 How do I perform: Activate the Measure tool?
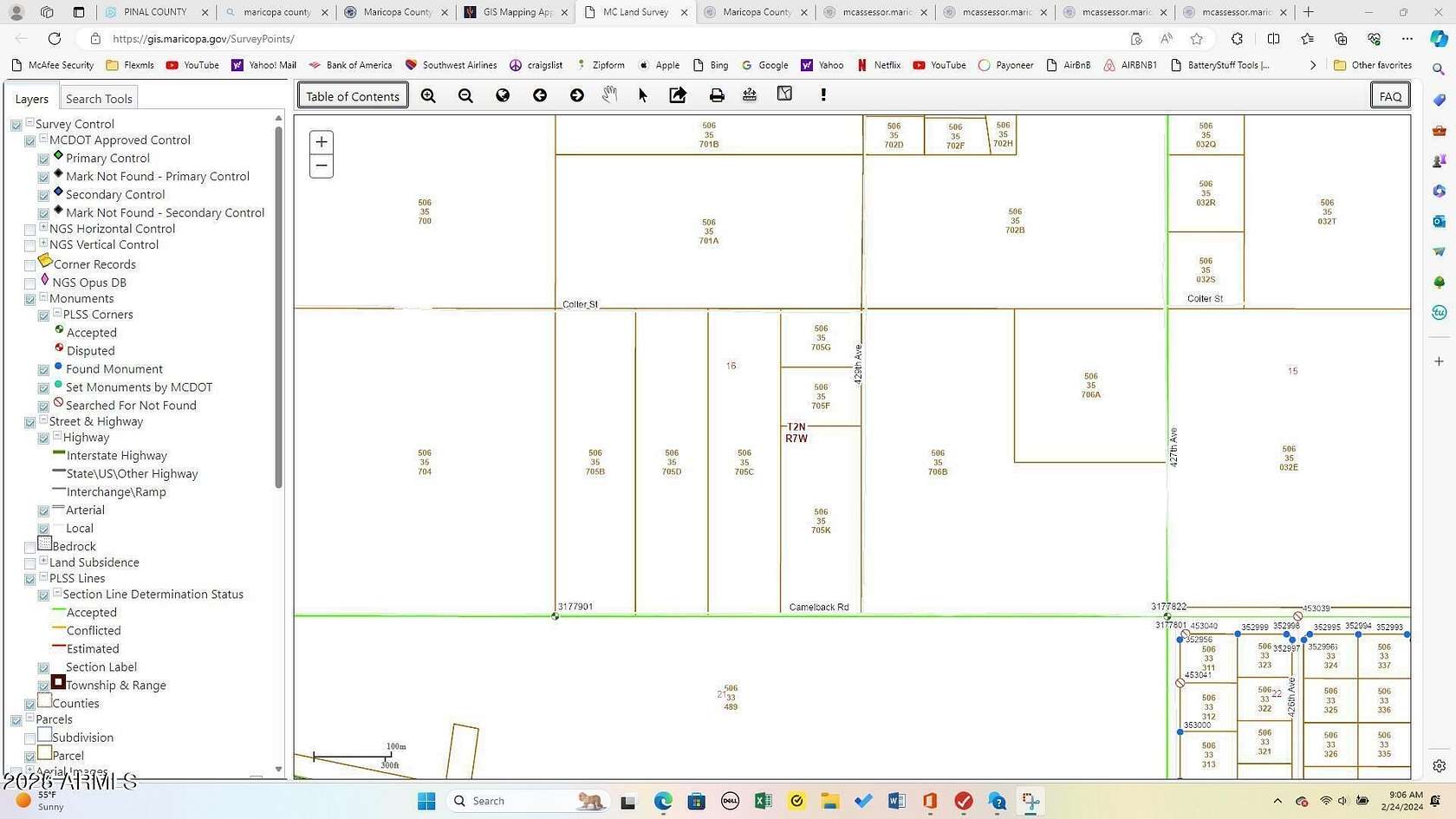749,95
